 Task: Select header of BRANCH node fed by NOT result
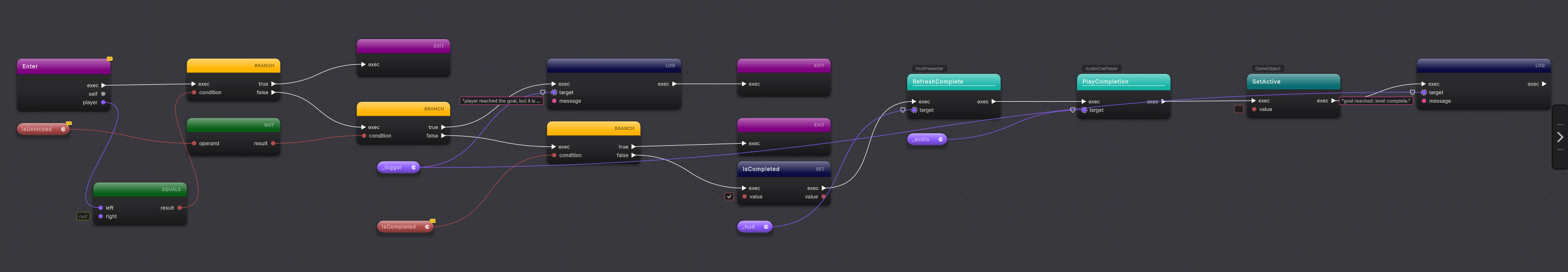click(x=403, y=109)
